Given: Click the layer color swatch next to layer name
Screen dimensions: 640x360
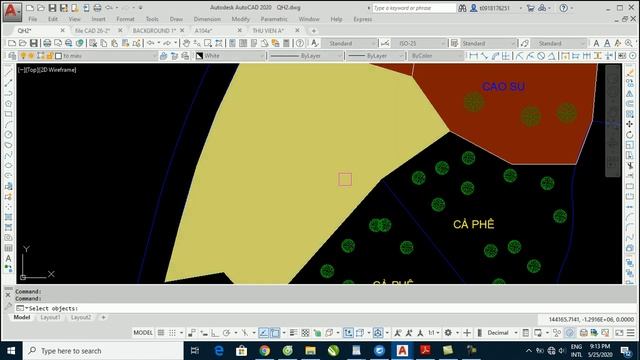Looking at the screenshot, I should click(58, 56).
